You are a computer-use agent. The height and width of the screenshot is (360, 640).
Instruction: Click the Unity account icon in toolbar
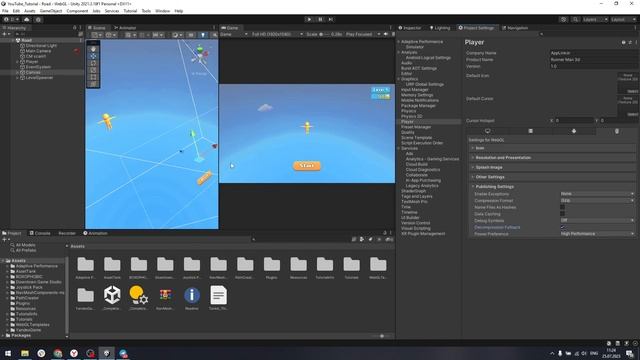(6, 19)
